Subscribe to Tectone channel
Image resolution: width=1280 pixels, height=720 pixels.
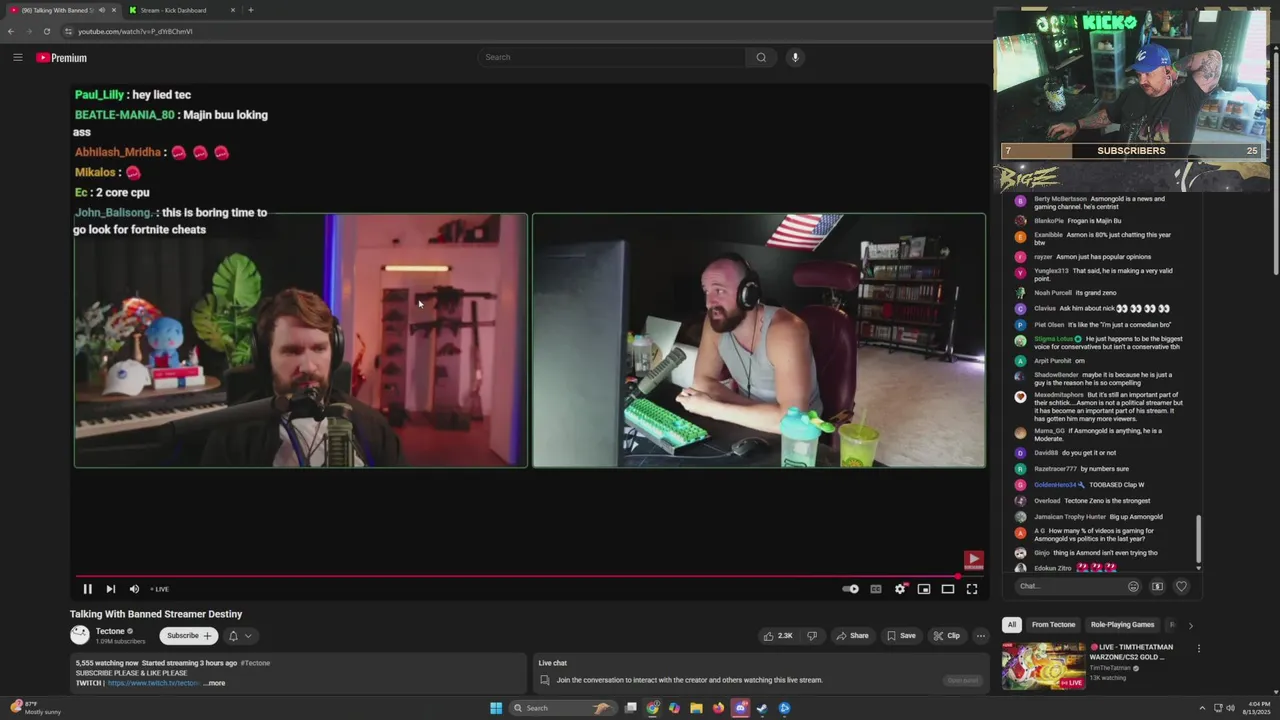189,635
